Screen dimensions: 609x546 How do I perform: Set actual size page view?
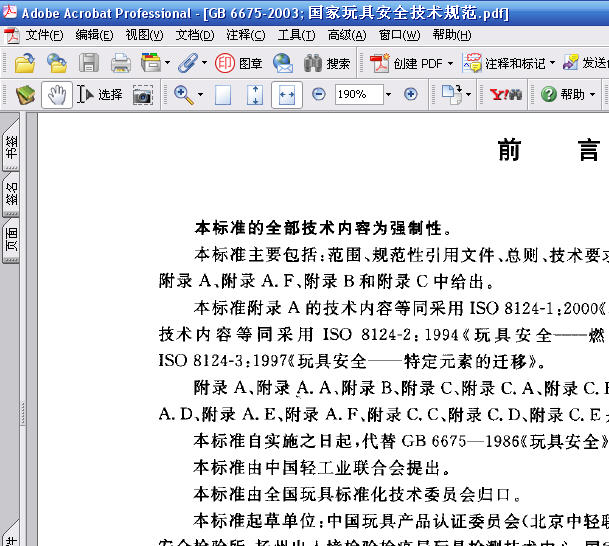(x=223, y=95)
